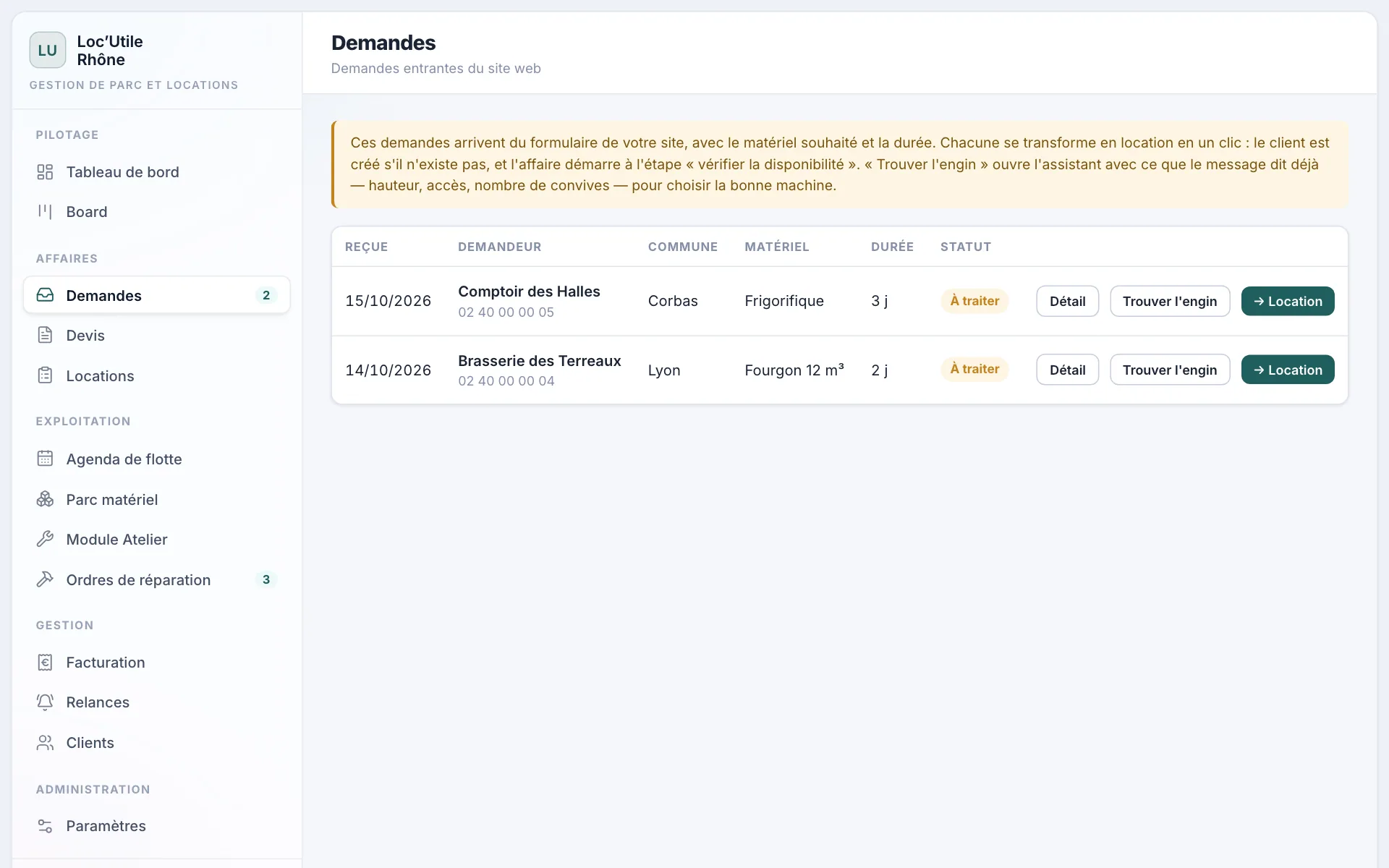
Task: Open Détail for Brasserie des Terreaux
Action: point(1067,370)
